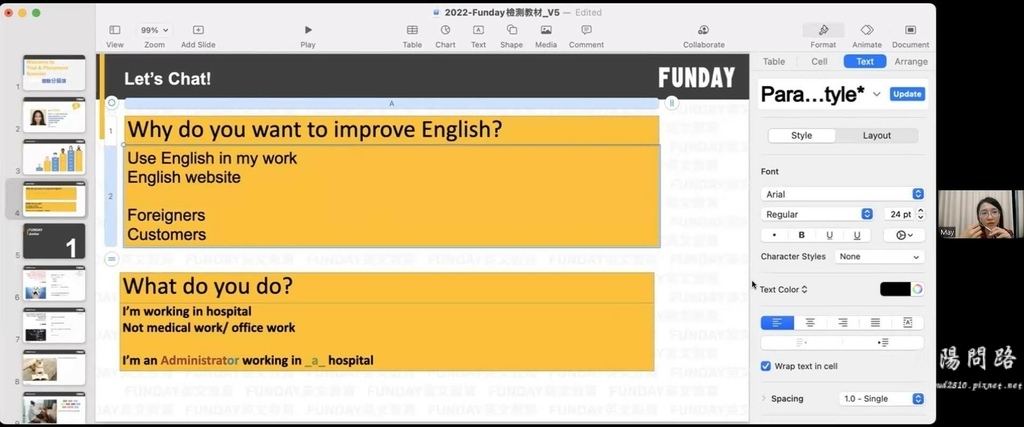This screenshot has width=1024, height=427.
Task: Click 'What do you do?' heading cell
Action: click(387, 287)
